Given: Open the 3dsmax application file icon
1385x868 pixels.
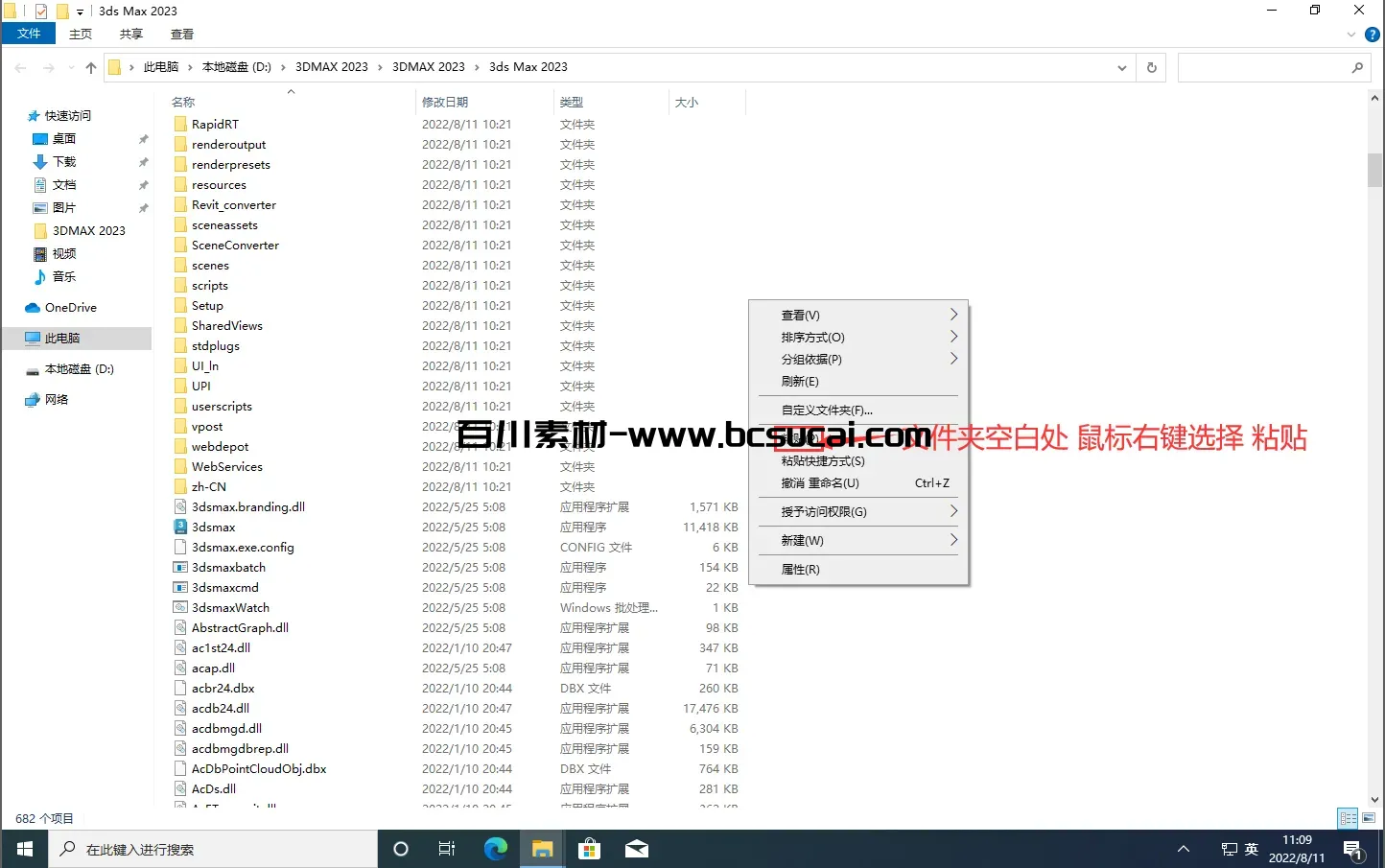Looking at the screenshot, I should (x=180, y=527).
